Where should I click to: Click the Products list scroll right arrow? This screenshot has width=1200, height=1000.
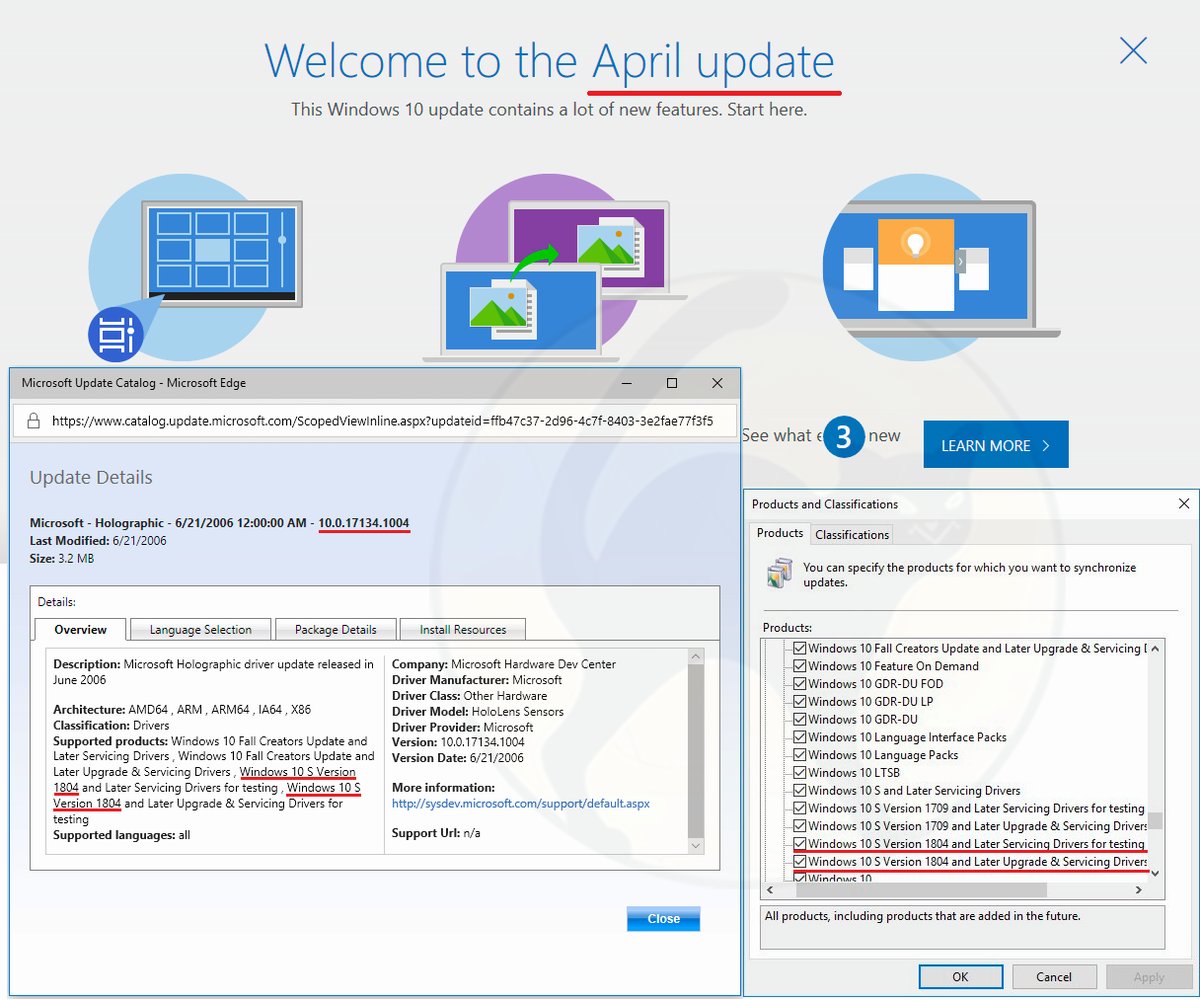pyautogui.click(x=1138, y=890)
